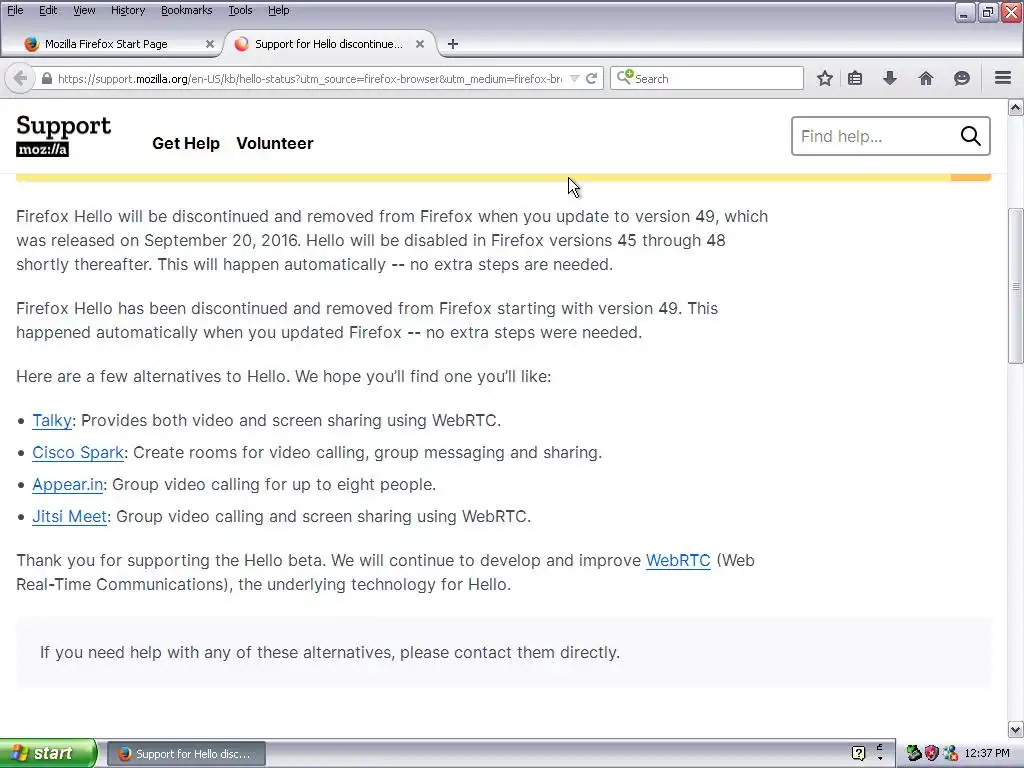This screenshot has width=1024, height=768.
Task: Click the Hello chat bubble icon
Action: click(x=961, y=78)
